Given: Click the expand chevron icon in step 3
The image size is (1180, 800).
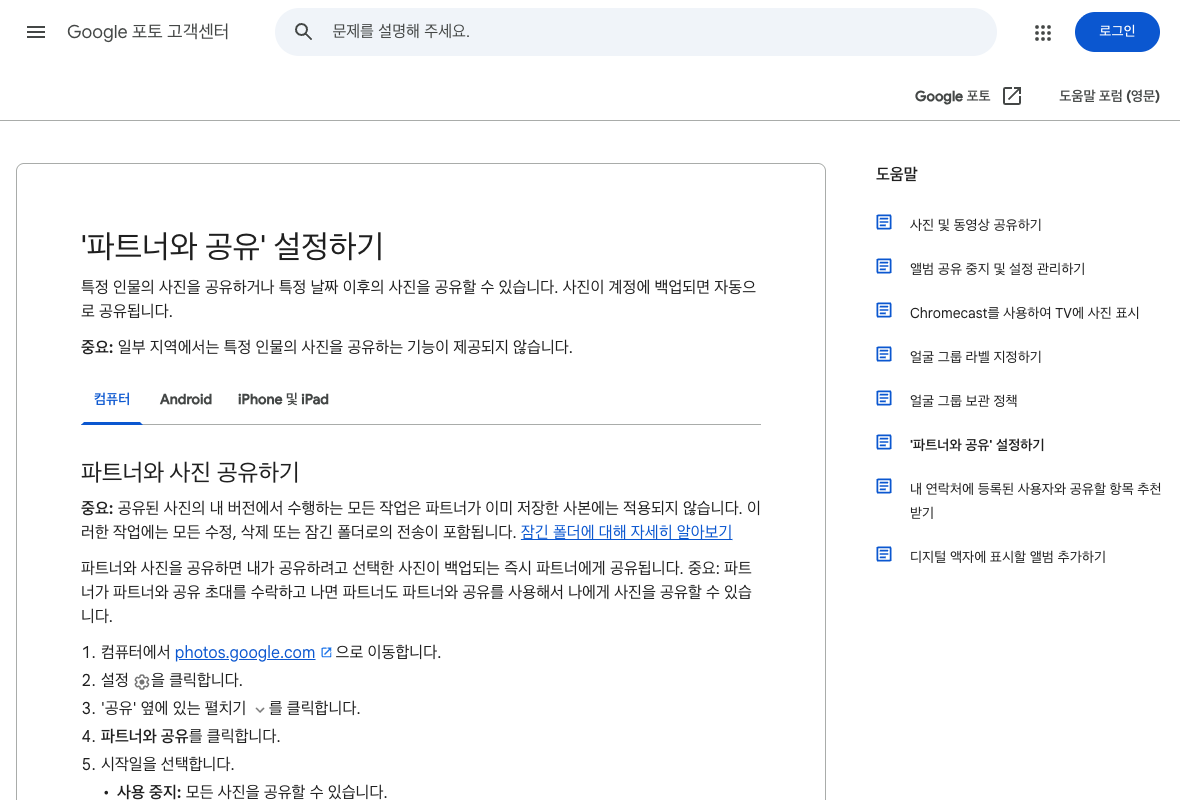Looking at the screenshot, I should (260, 709).
